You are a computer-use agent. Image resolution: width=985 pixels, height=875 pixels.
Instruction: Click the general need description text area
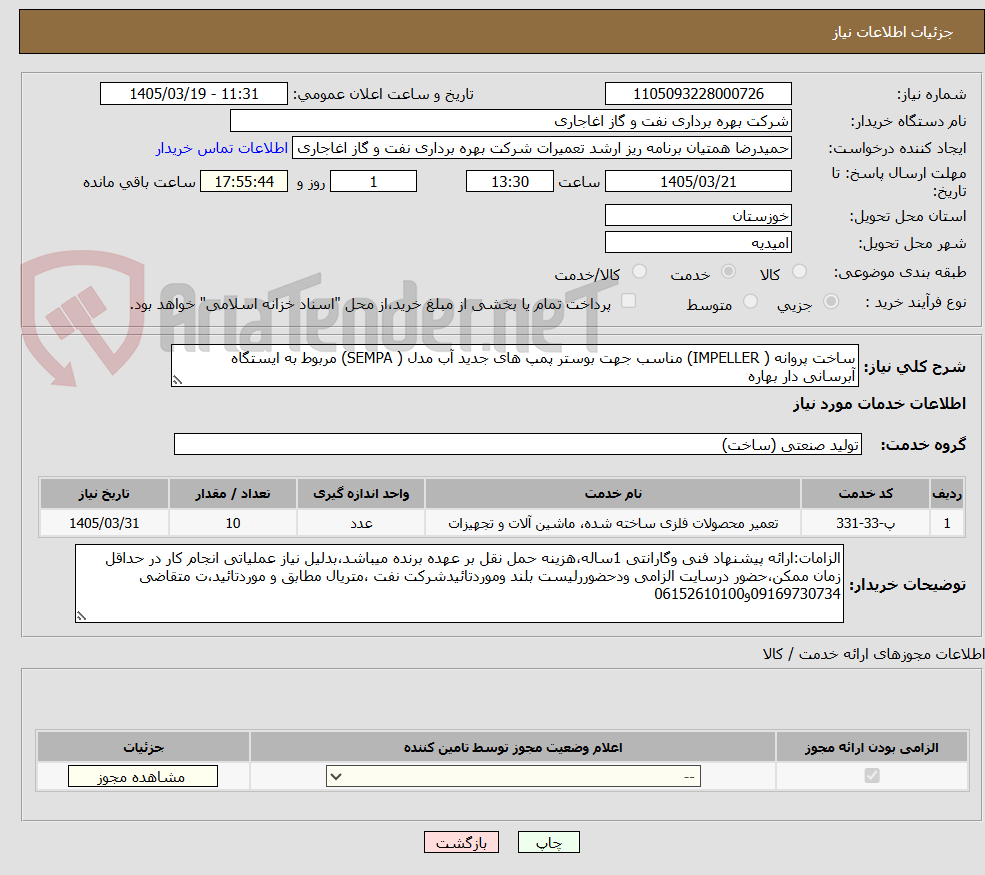[x=514, y=366]
